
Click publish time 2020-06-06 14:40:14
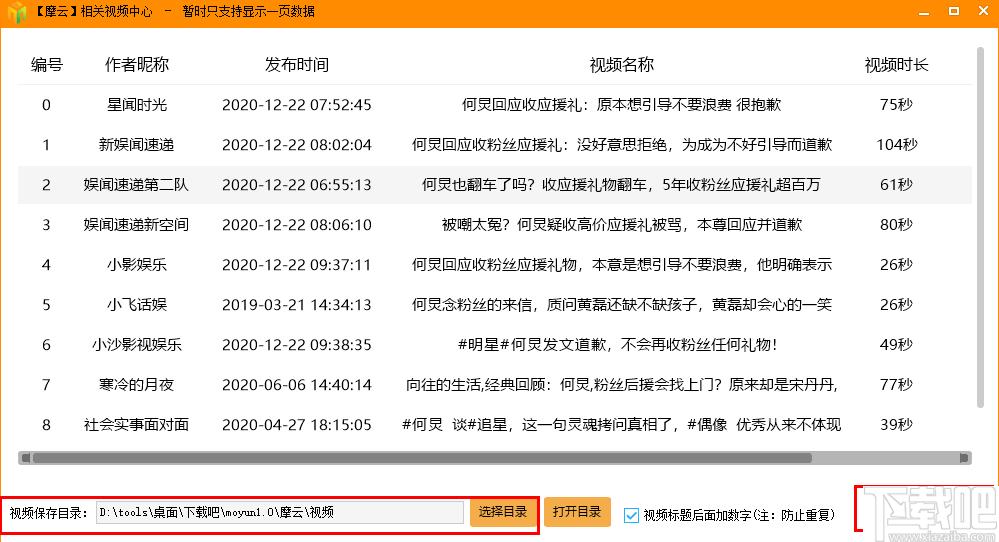tap(297, 385)
